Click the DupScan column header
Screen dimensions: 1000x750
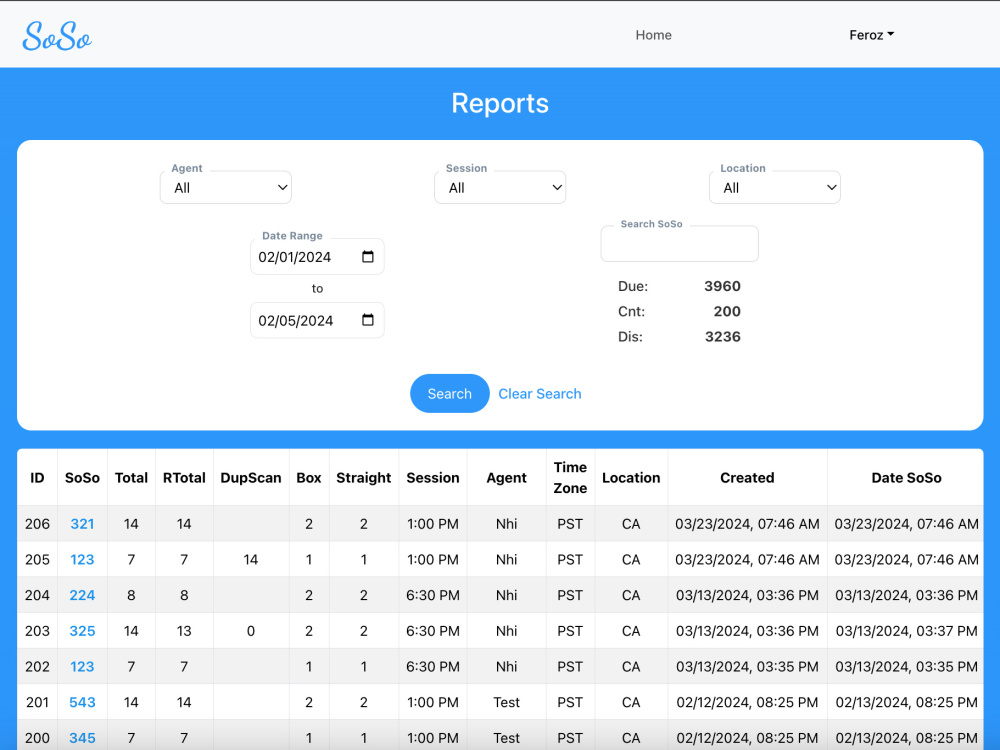(251, 478)
